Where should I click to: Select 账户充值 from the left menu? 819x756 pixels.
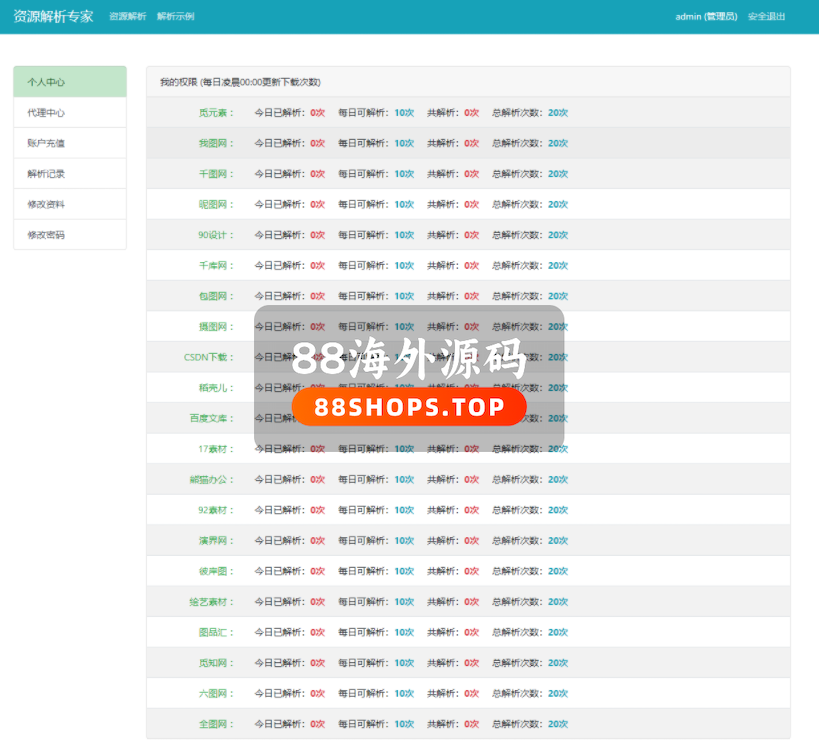[x=47, y=143]
